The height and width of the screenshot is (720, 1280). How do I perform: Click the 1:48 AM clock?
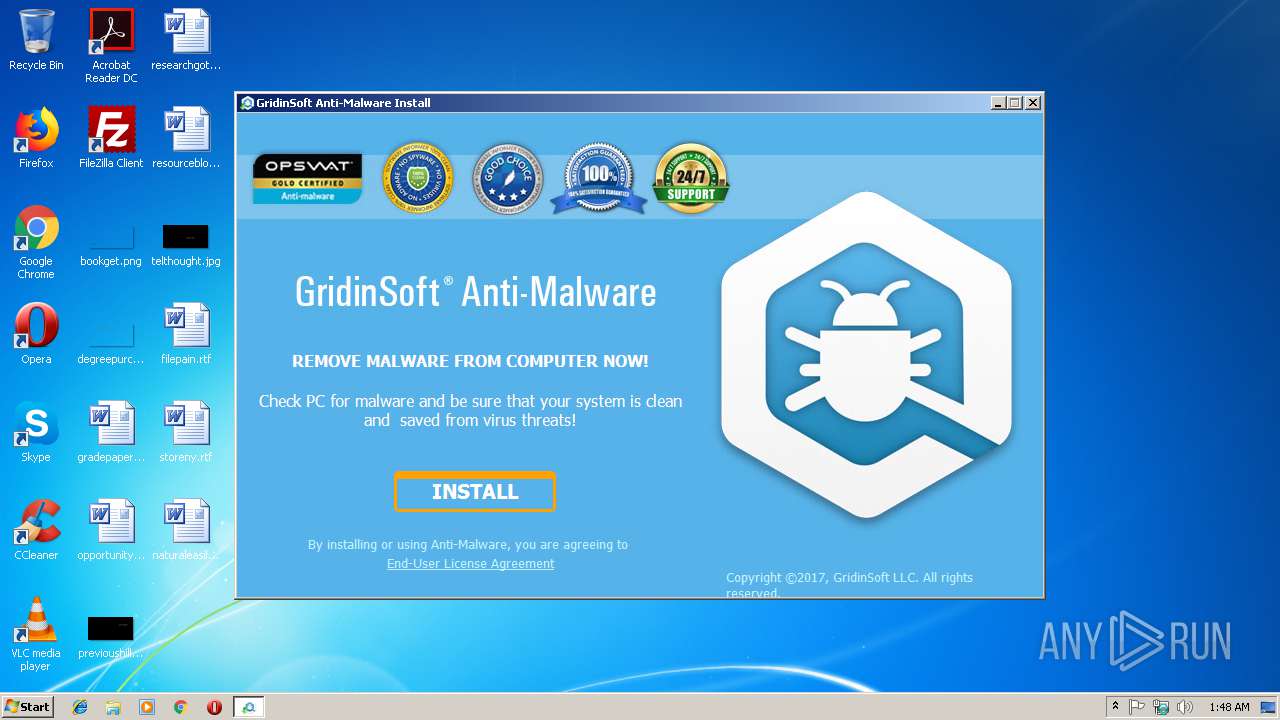[1229, 707]
